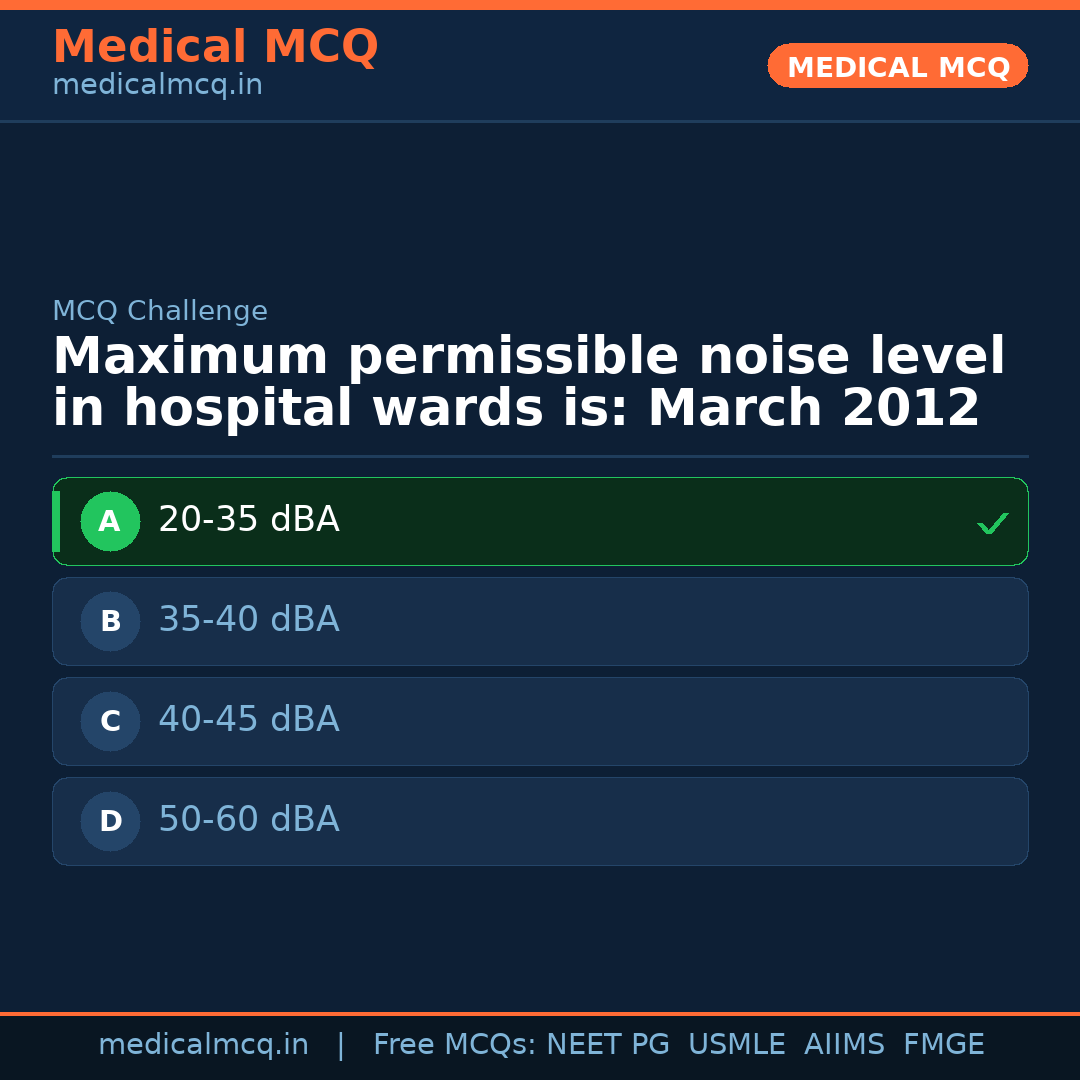
Task: Open medicalmcq.in link in footer
Action: [x=203, y=1045]
